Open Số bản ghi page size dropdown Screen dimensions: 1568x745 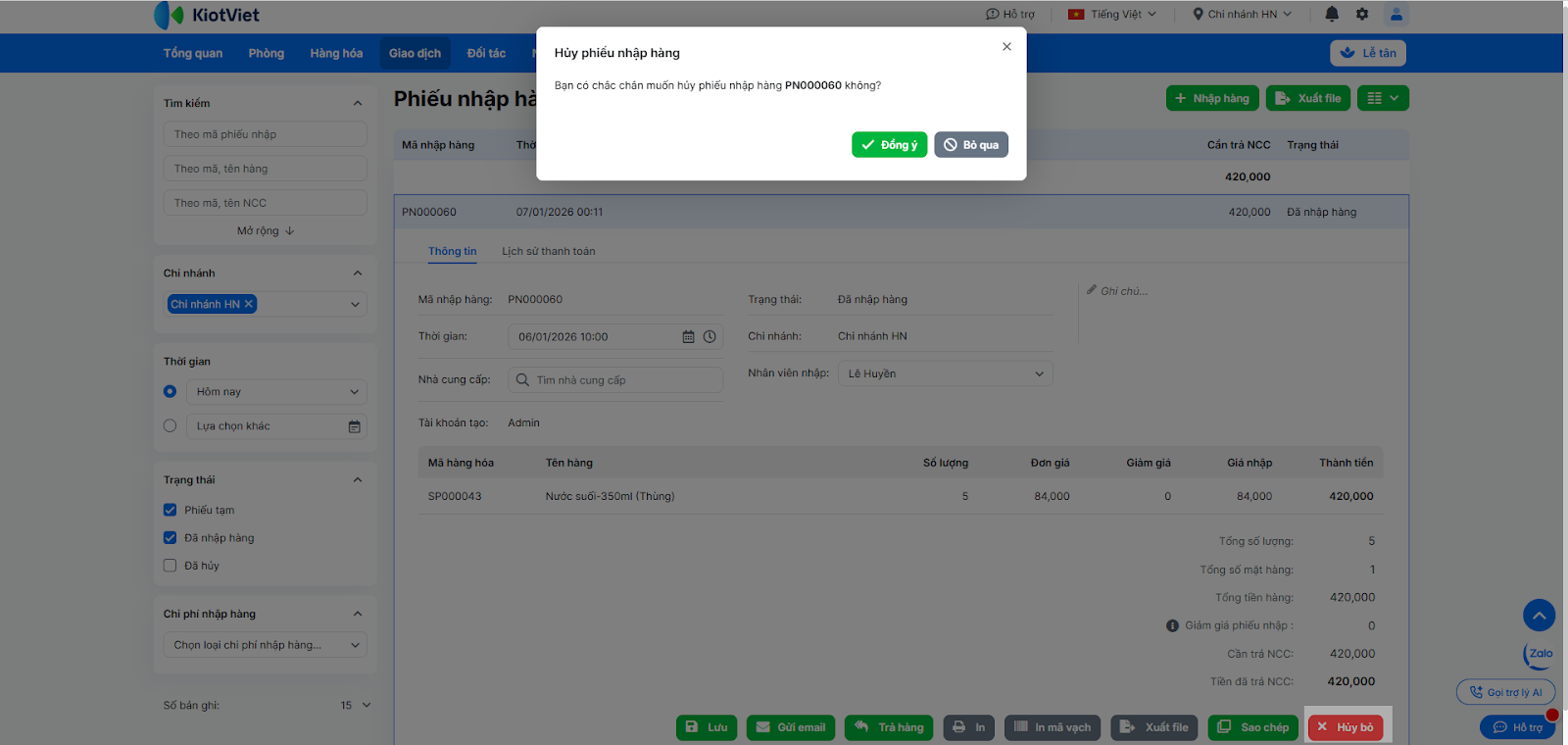[356, 706]
